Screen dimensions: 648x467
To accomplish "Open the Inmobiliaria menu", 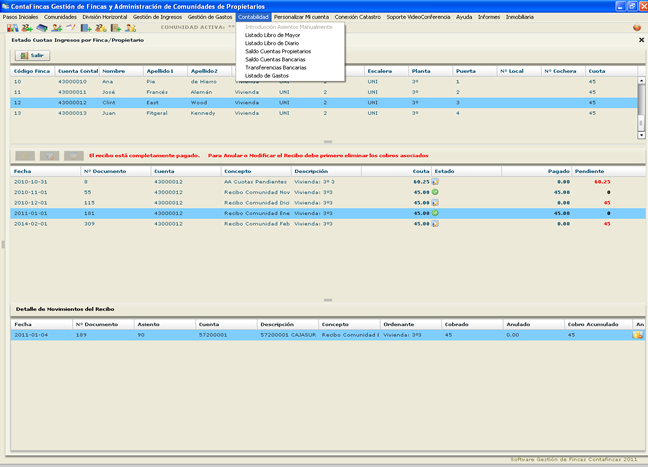I will 520,17.
